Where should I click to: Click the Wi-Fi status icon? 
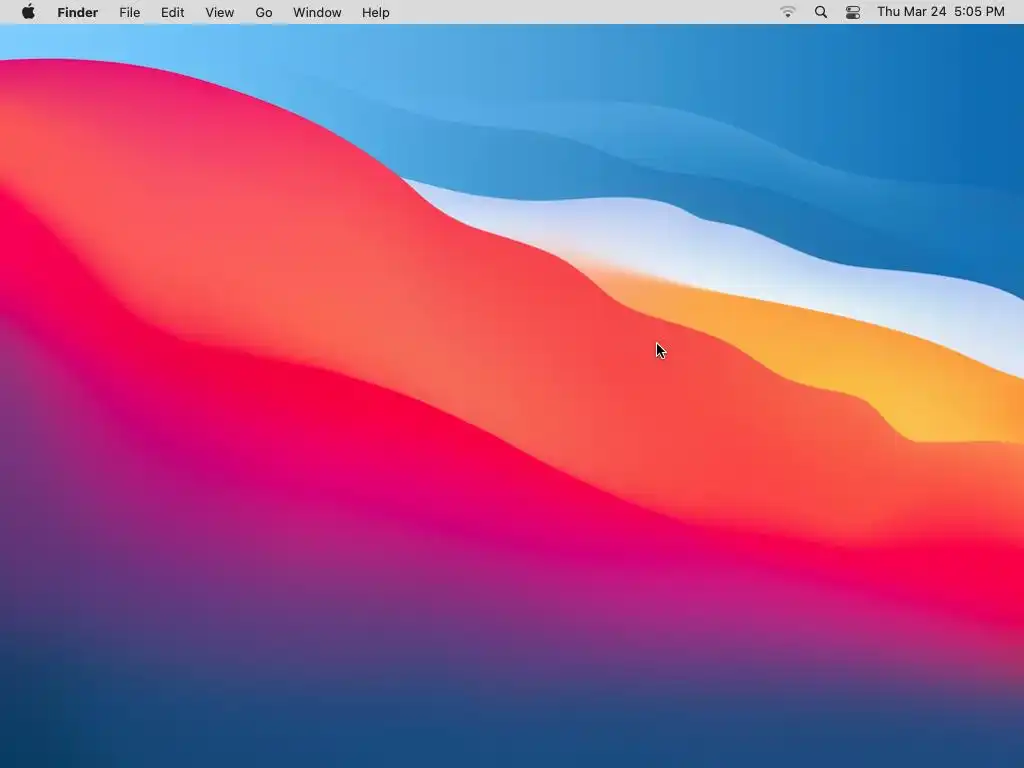pyautogui.click(x=788, y=12)
